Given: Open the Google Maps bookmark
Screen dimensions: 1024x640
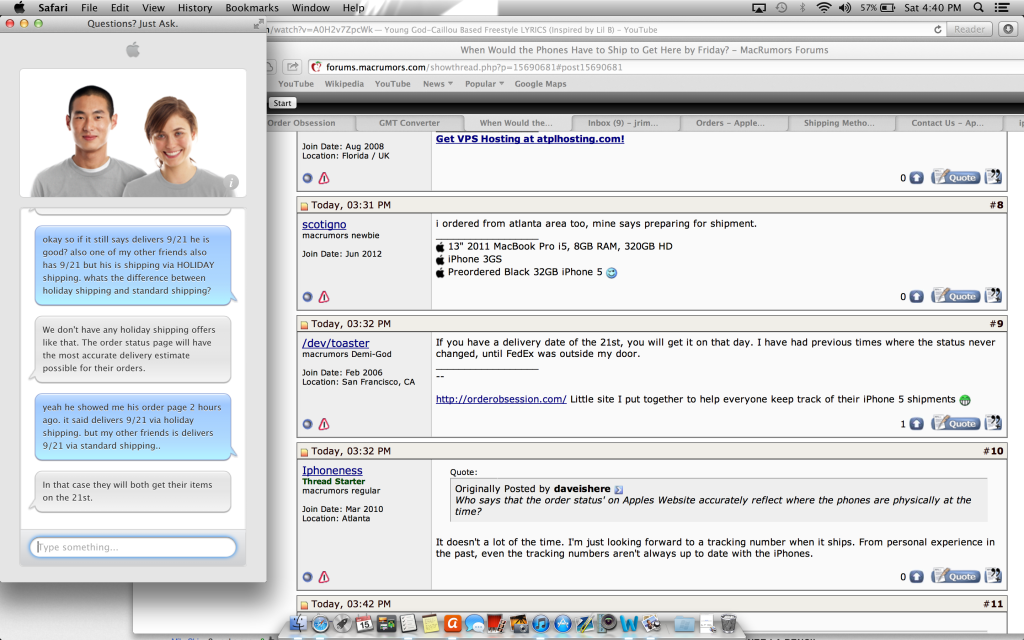Looking at the screenshot, I should 540,84.
